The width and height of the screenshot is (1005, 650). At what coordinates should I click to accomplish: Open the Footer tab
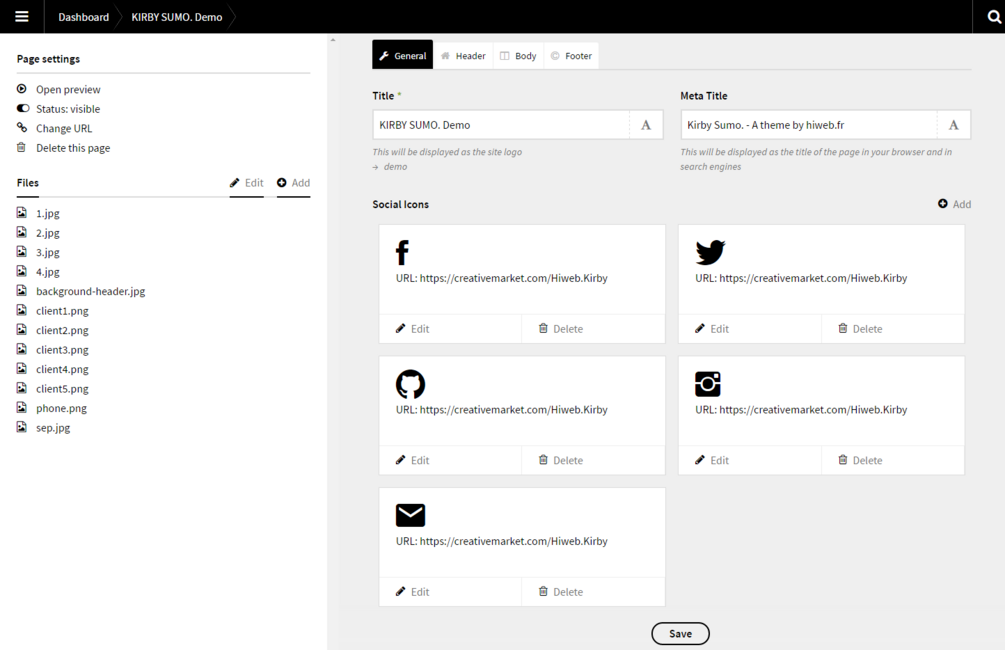tap(571, 56)
